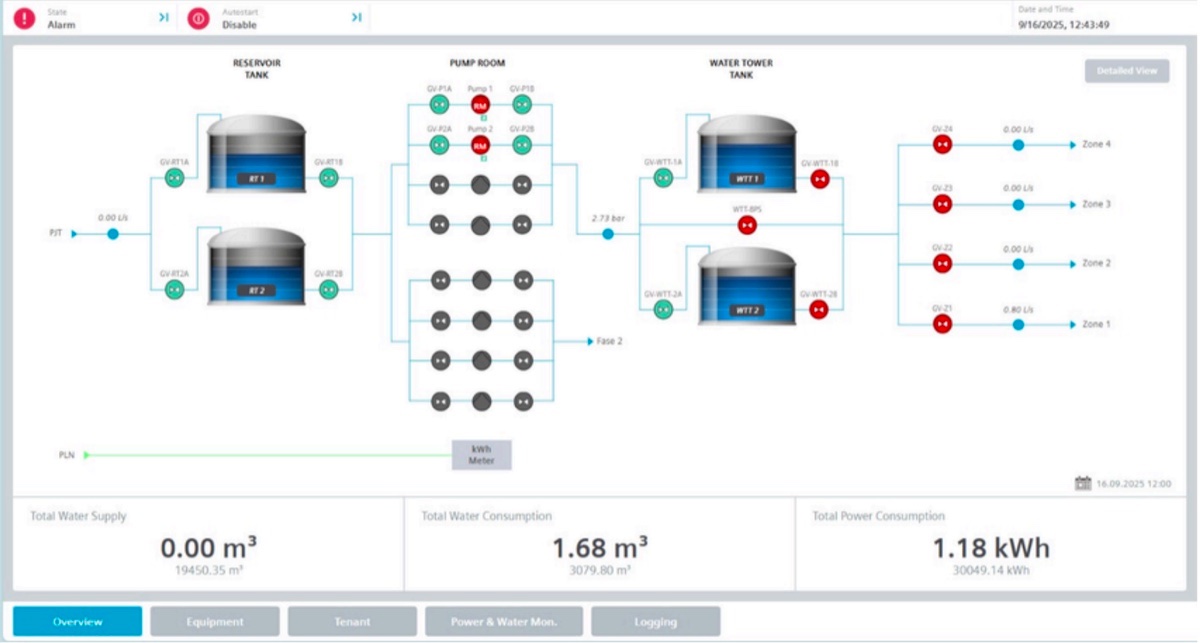Switch to the Logging tab
1200x643 pixels.
655,621
